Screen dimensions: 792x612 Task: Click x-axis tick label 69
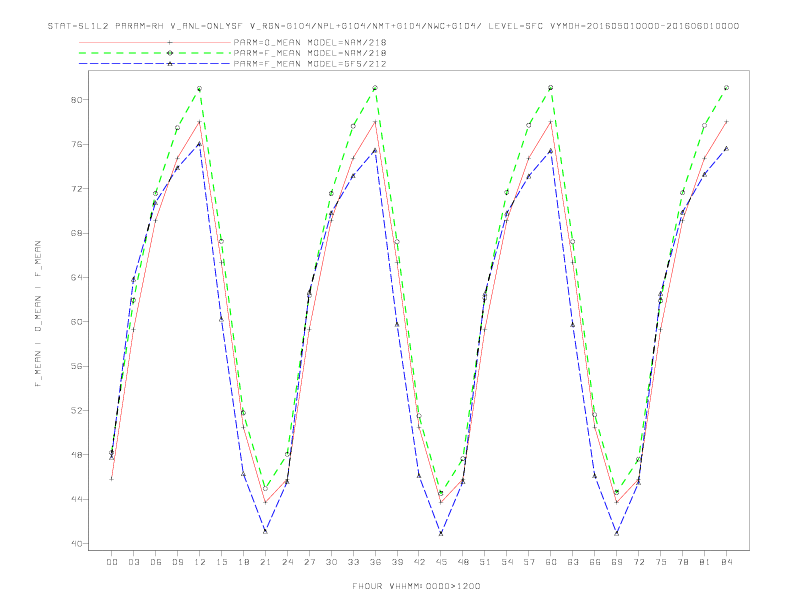[617, 562]
